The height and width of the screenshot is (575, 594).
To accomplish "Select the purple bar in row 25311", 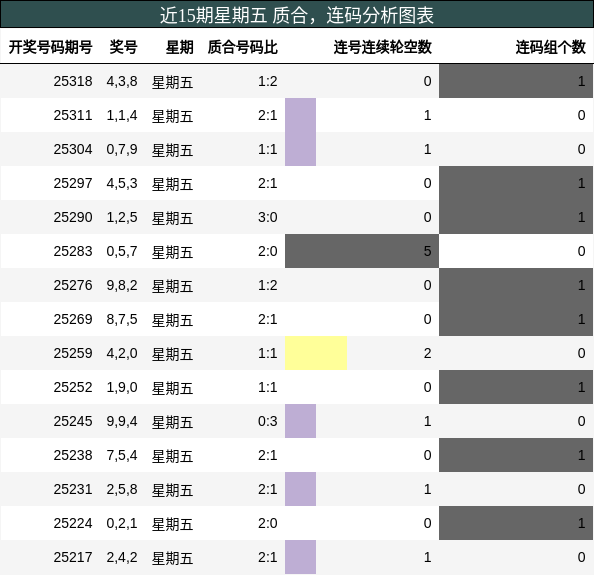I will point(300,115).
